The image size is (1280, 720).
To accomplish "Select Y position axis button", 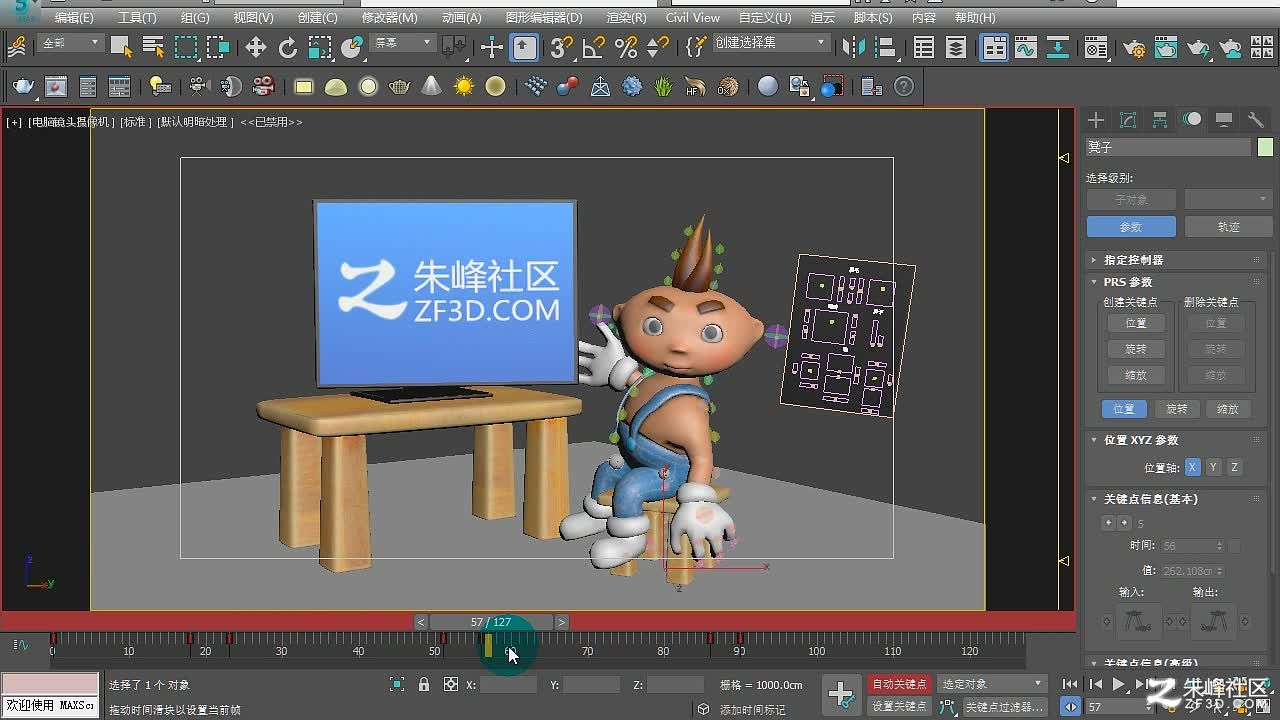I will coord(1213,467).
